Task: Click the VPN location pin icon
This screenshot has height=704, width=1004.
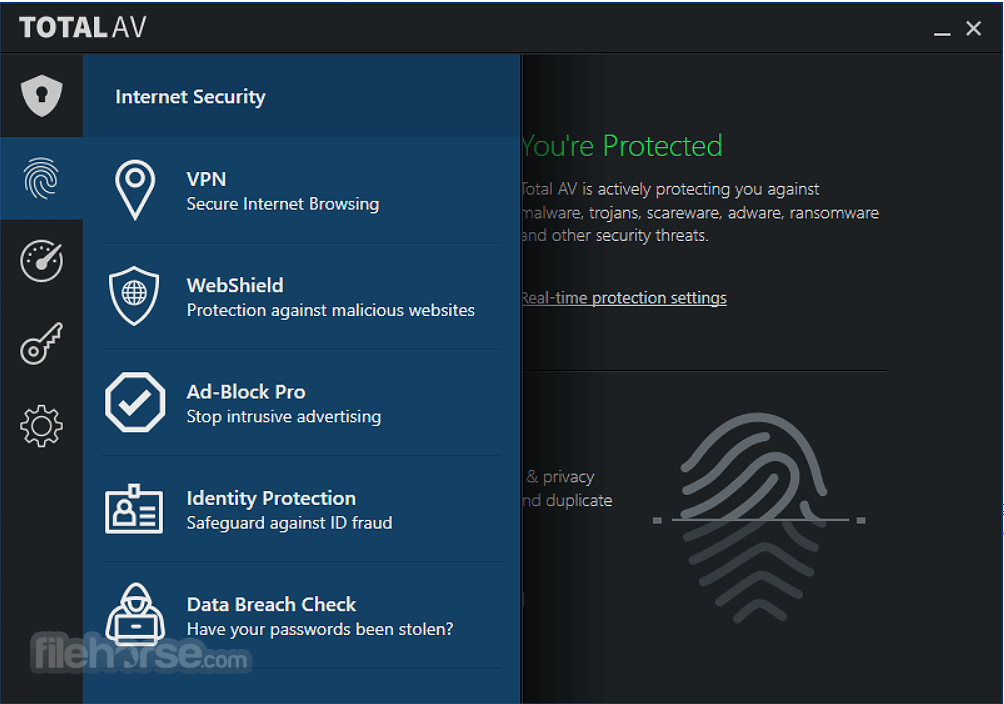Action: pyautogui.click(x=135, y=190)
